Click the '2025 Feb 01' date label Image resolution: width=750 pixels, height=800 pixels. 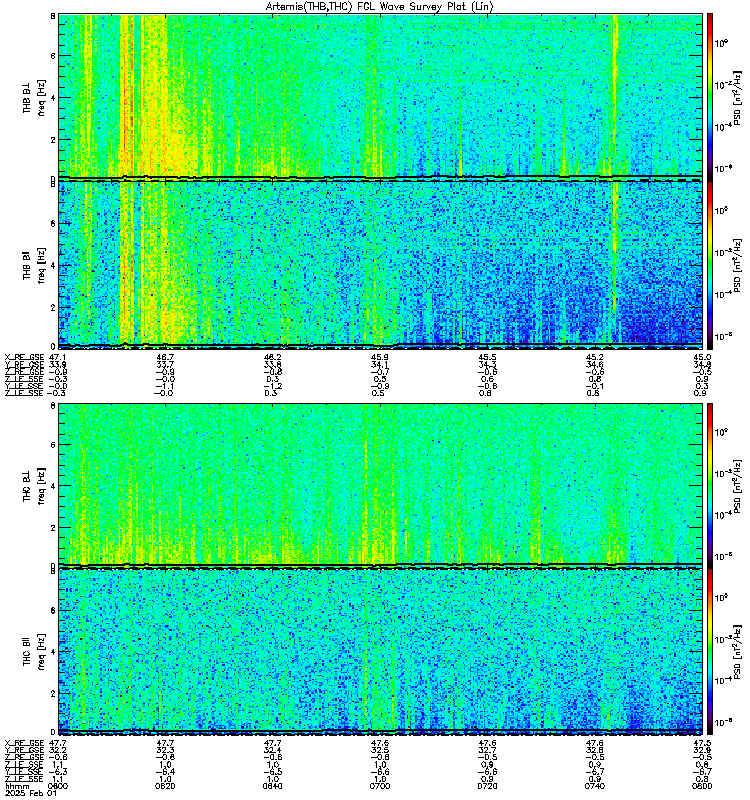pos(31,793)
